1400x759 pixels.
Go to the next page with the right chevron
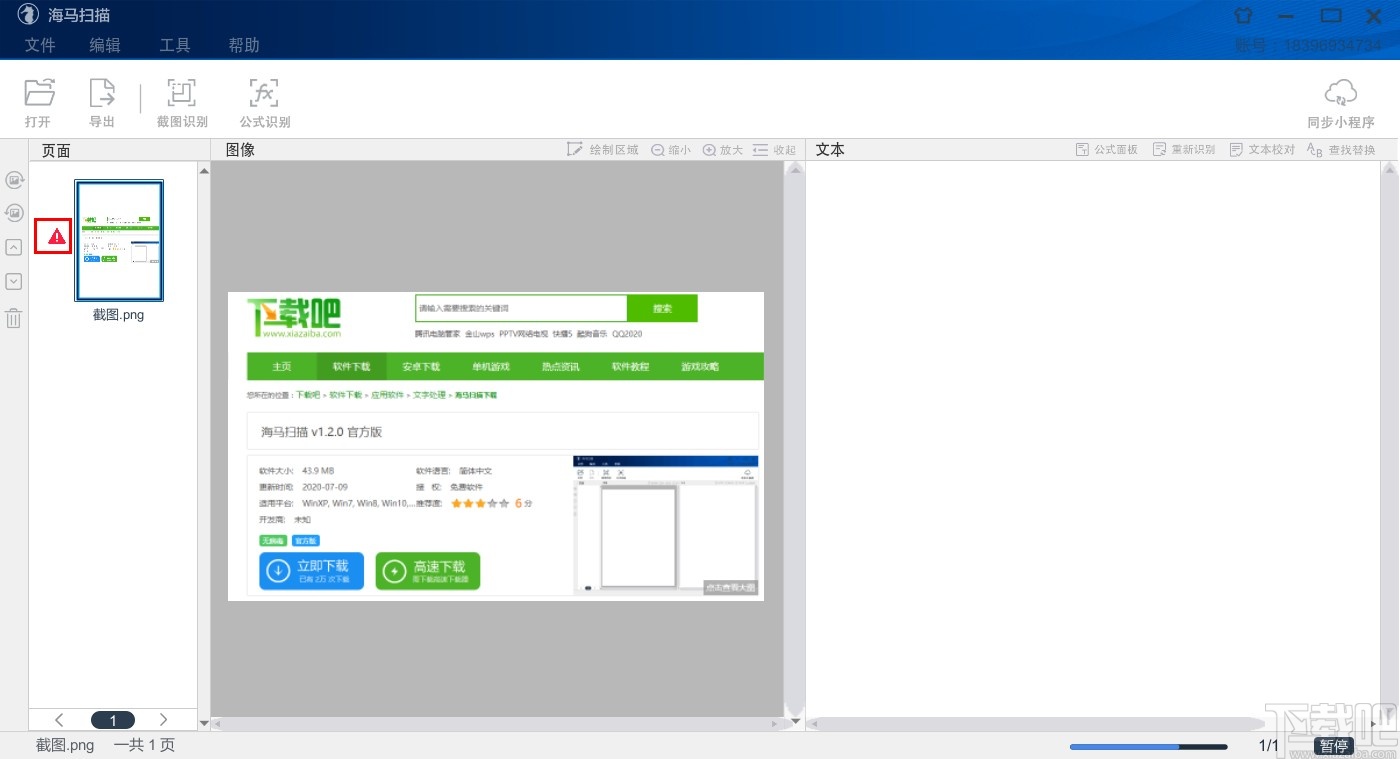(164, 720)
